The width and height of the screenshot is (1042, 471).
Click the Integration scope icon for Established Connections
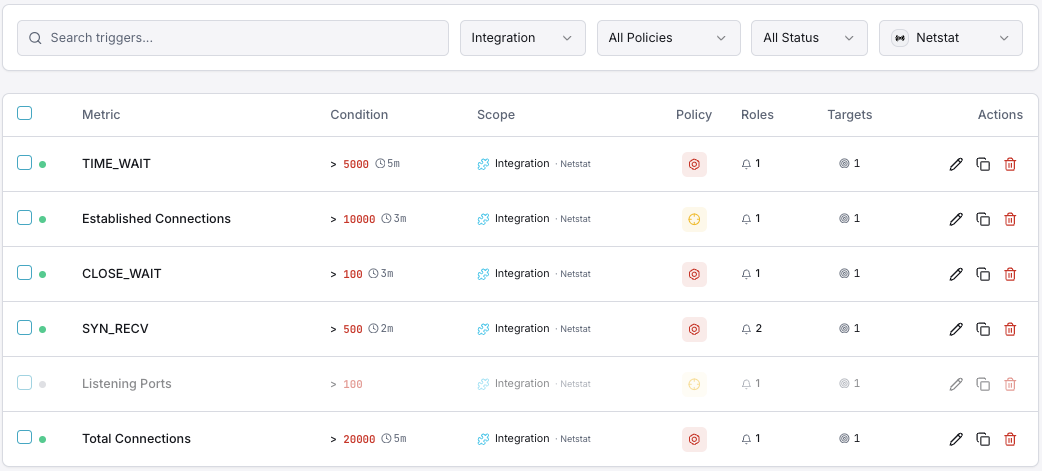point(484,219)
